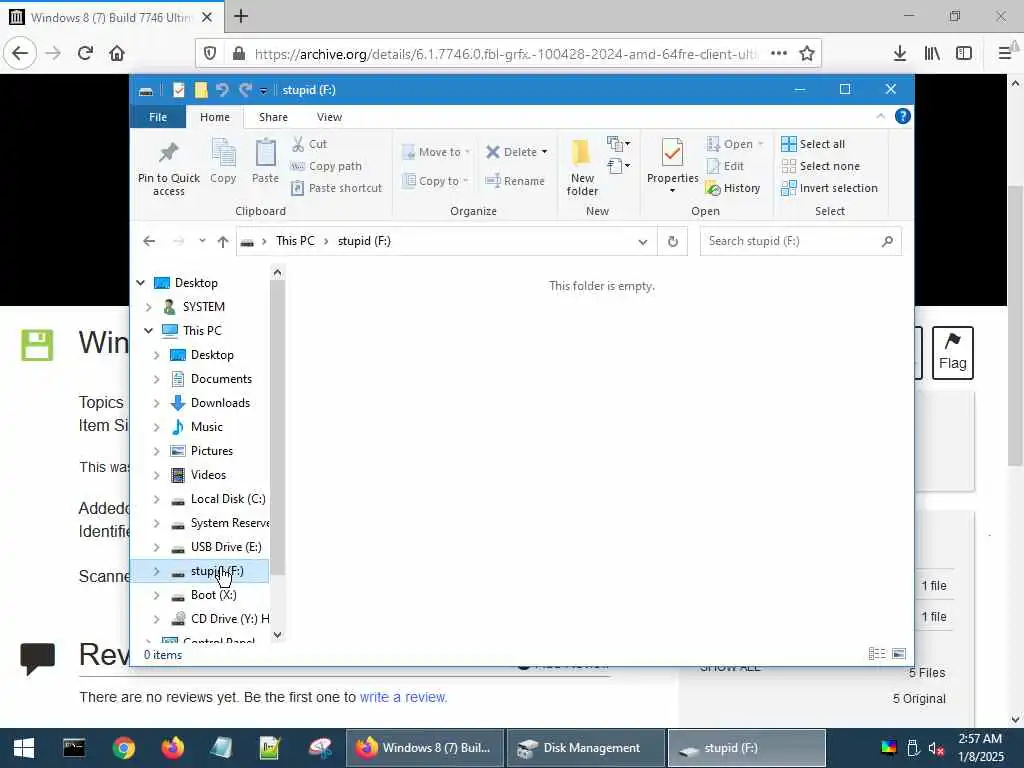This screenshot has width=1024, height=768.
Task: Switch to the View ribbon tab
Action: (x=329, y=117)
